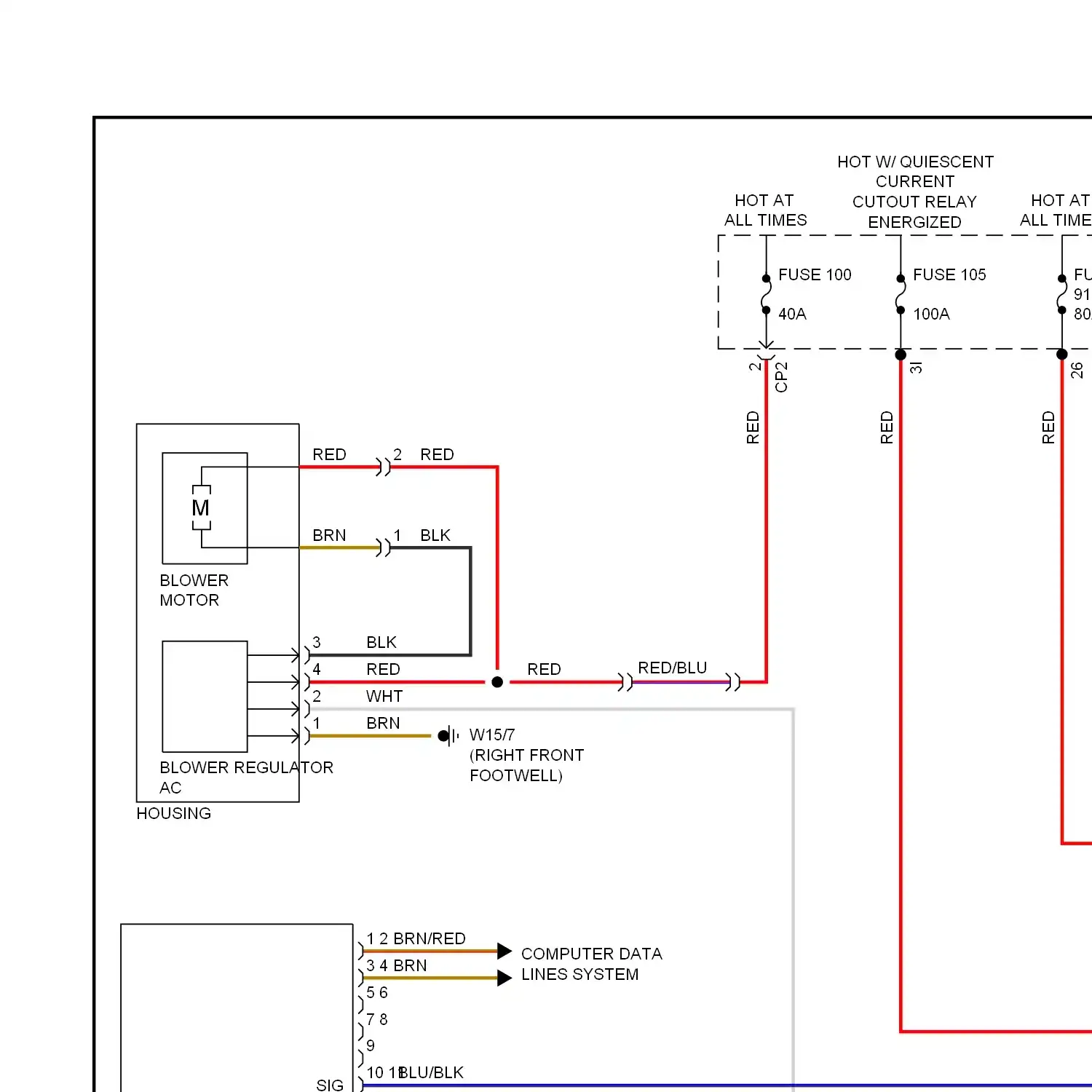Click the BLOWER MOTOR label

coord(194,590)
